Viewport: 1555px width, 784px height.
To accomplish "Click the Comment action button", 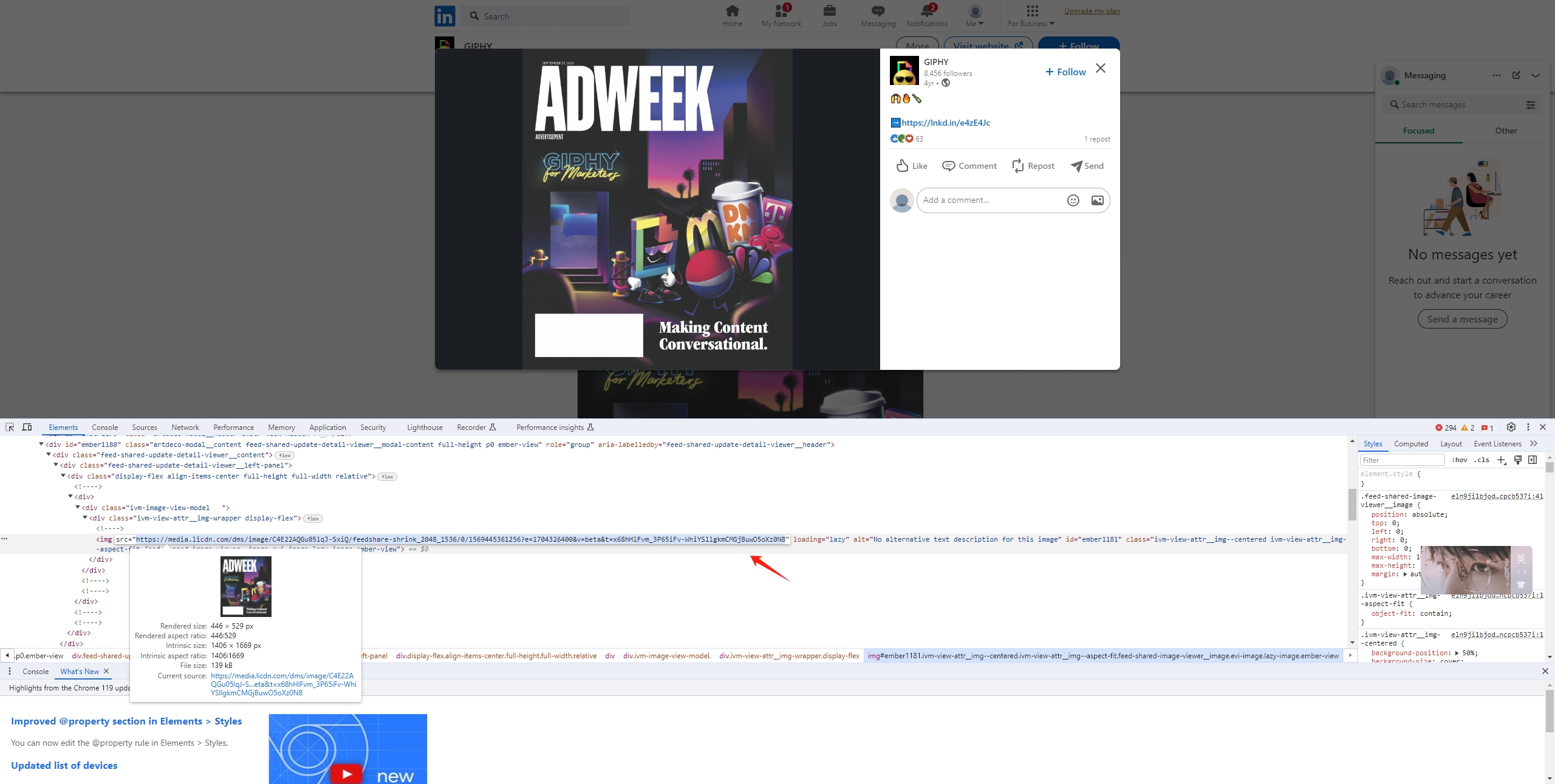I will coord(969,166).
